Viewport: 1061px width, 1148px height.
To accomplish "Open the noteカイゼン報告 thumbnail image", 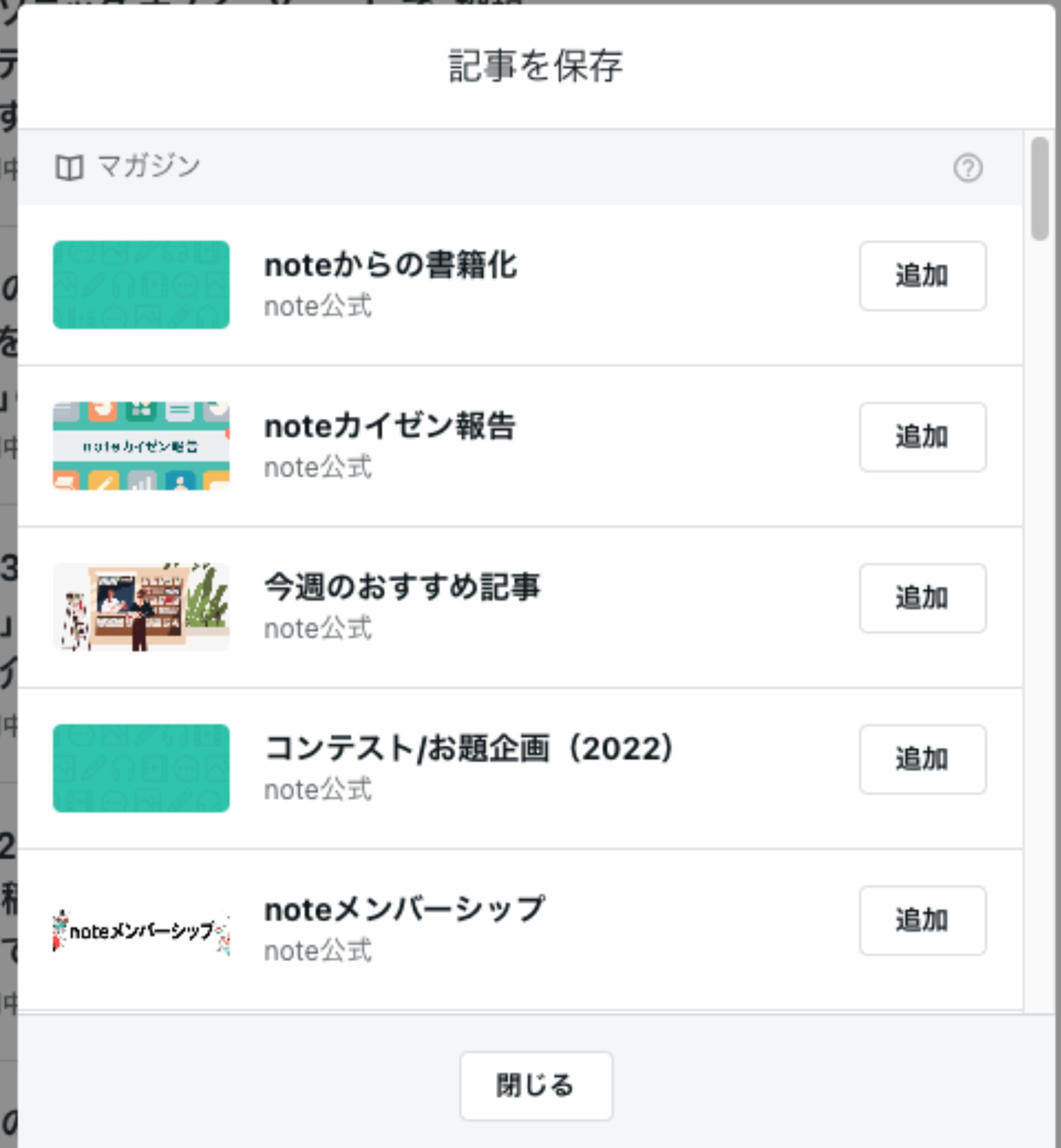I will pyautogui.click(x=141, y=446).
